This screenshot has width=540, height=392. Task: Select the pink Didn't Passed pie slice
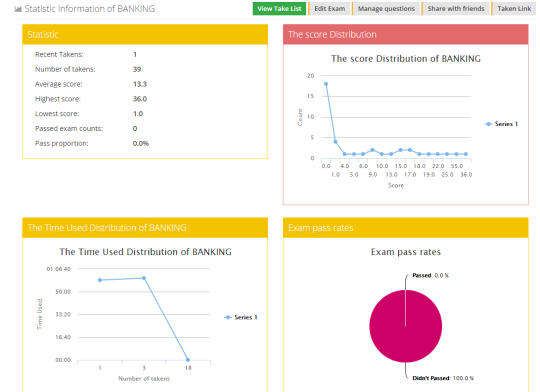coord(406,326)
